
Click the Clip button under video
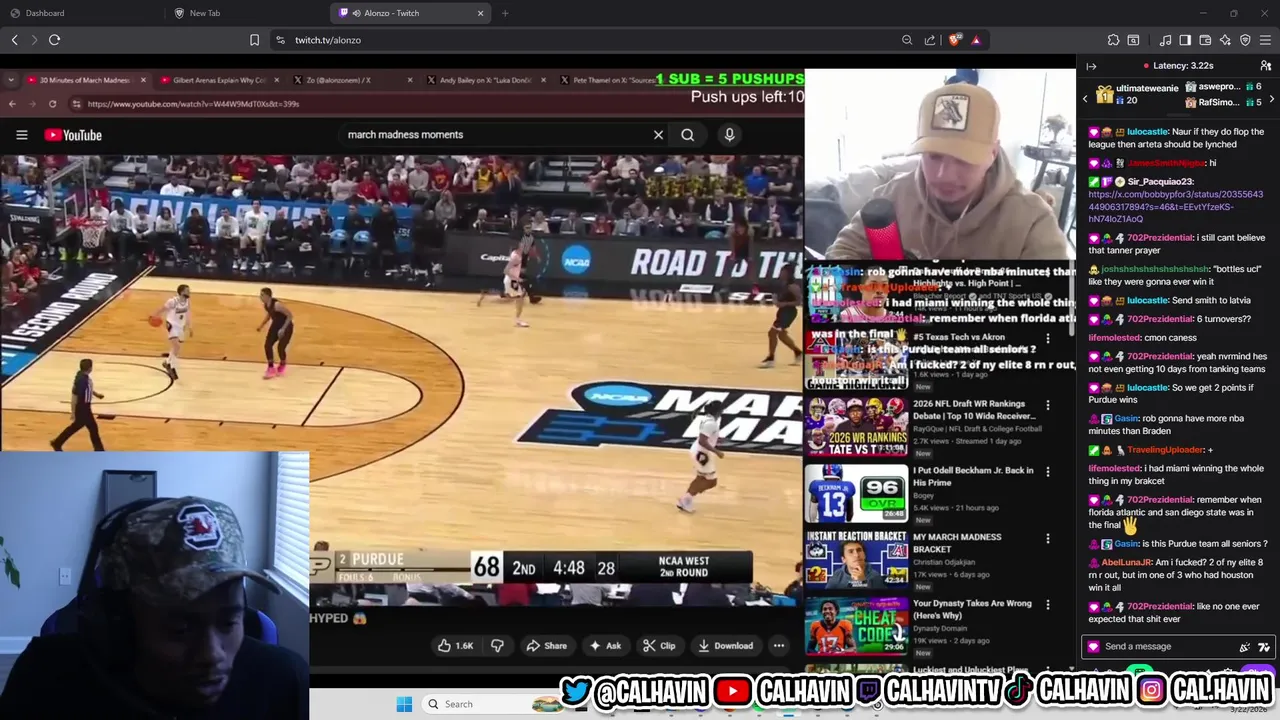click(659, 646)
